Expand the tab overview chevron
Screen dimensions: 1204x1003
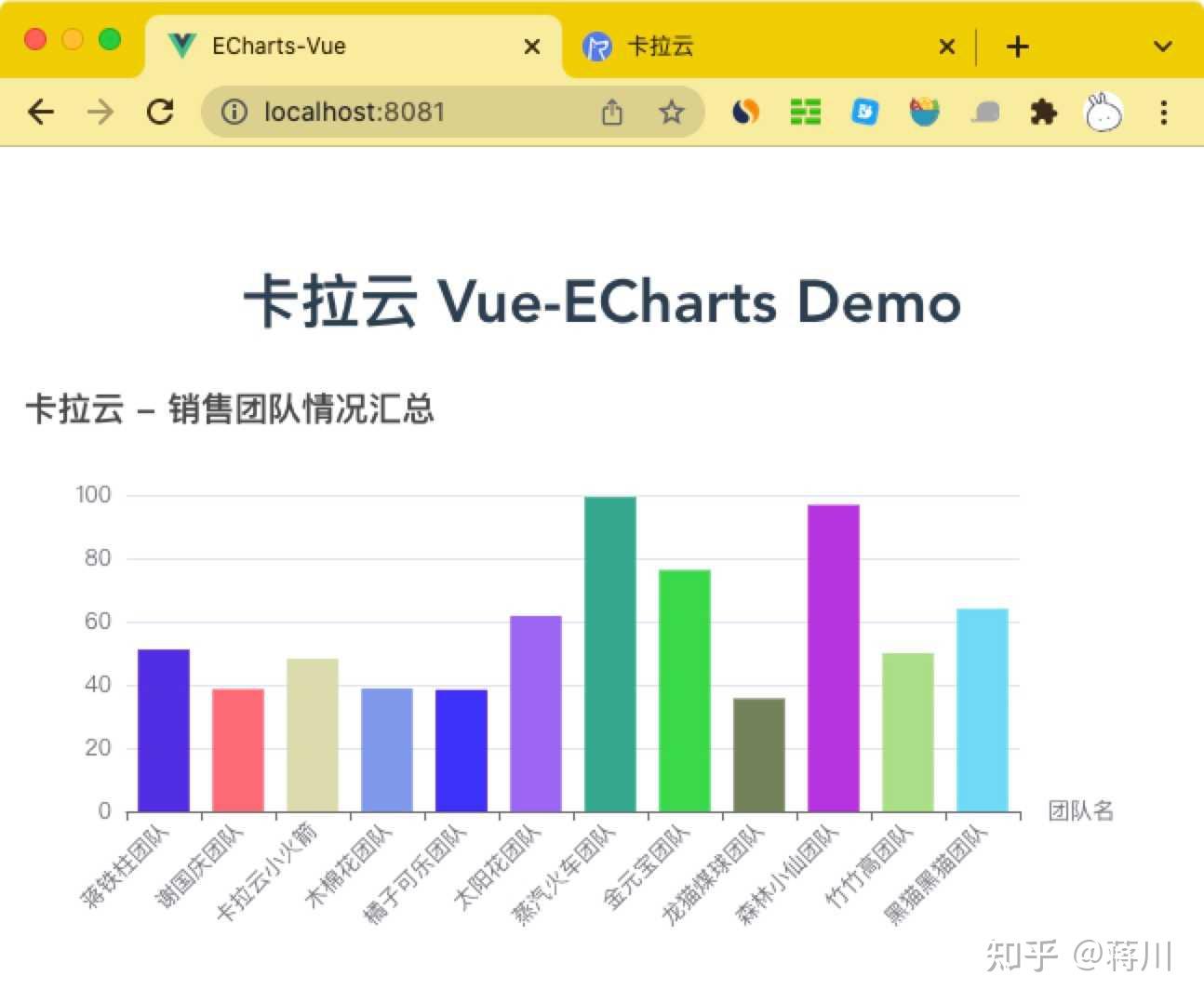point(1163,46)
